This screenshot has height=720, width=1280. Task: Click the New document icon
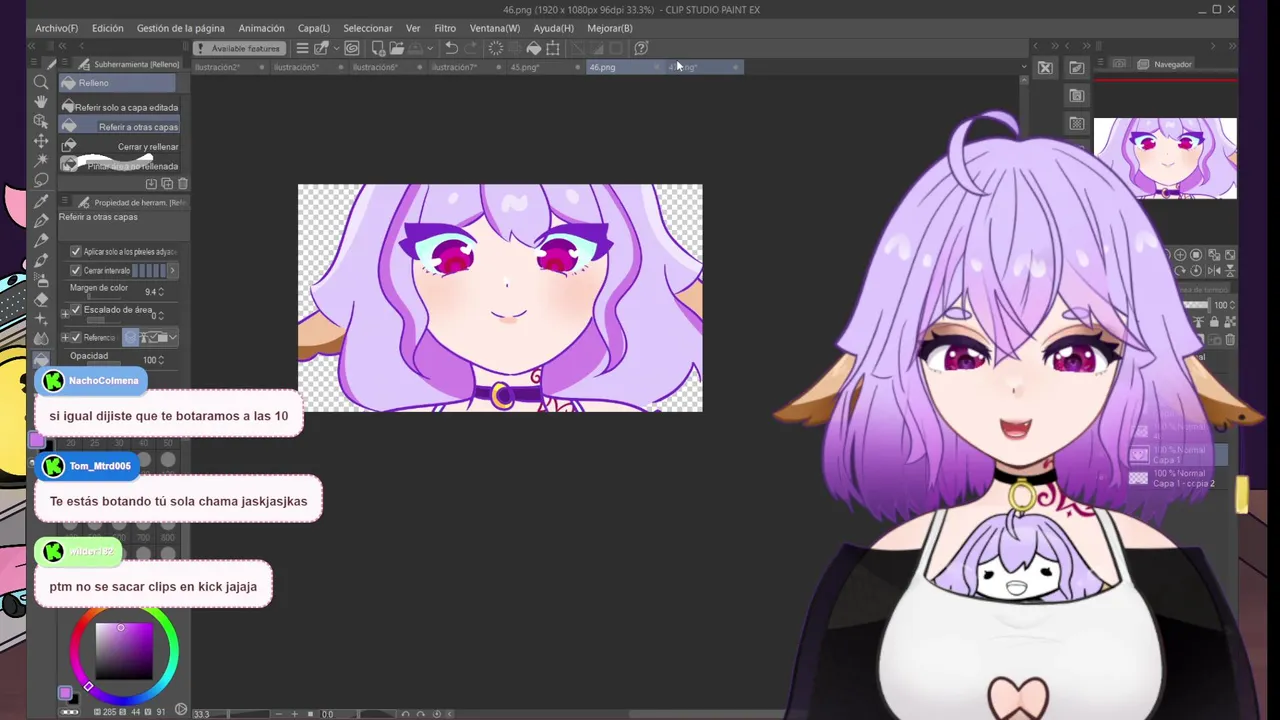click(379, 48)
